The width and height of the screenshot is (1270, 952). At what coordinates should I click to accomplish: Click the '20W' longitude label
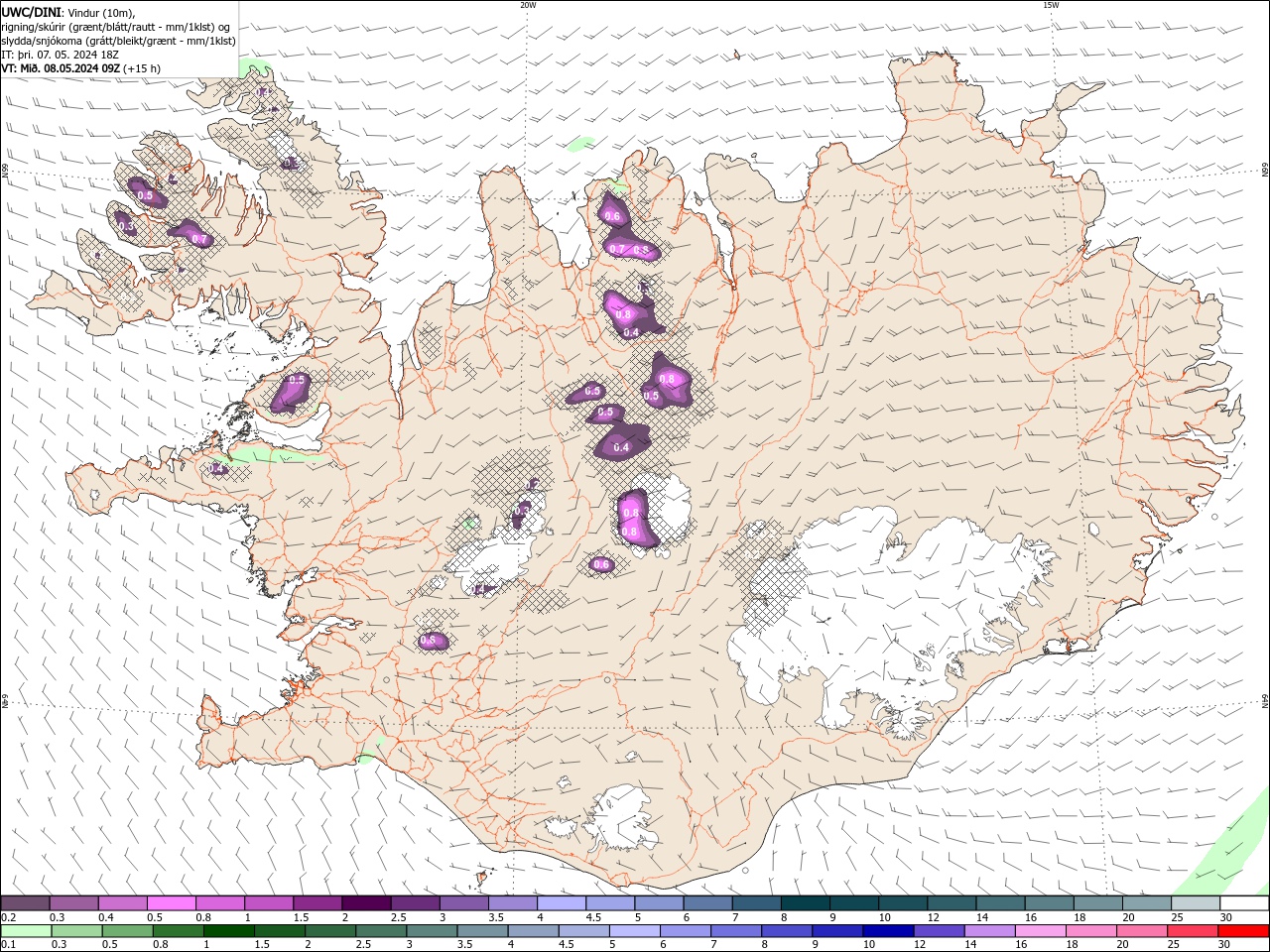(x=528, y=5)
